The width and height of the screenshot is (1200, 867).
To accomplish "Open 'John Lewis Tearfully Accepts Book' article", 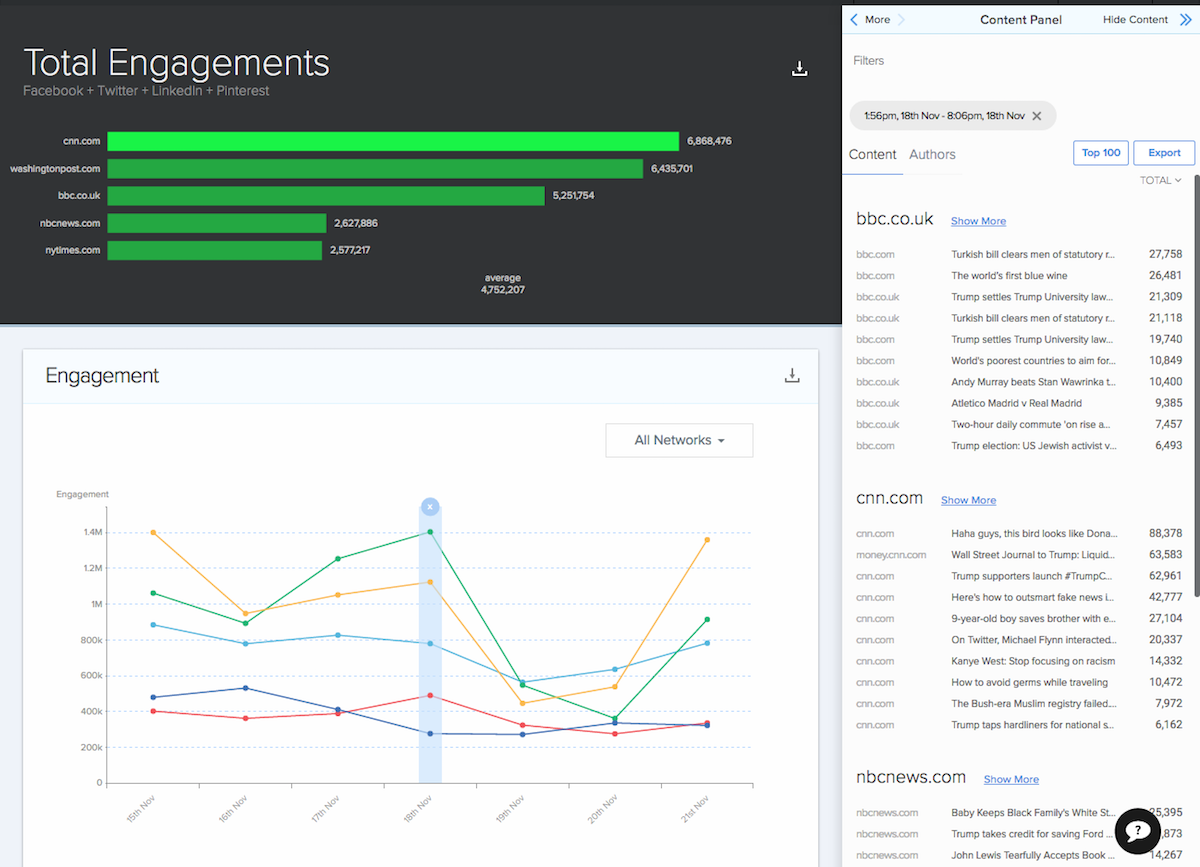I will pyautogui.click(x=1033, y=855).
